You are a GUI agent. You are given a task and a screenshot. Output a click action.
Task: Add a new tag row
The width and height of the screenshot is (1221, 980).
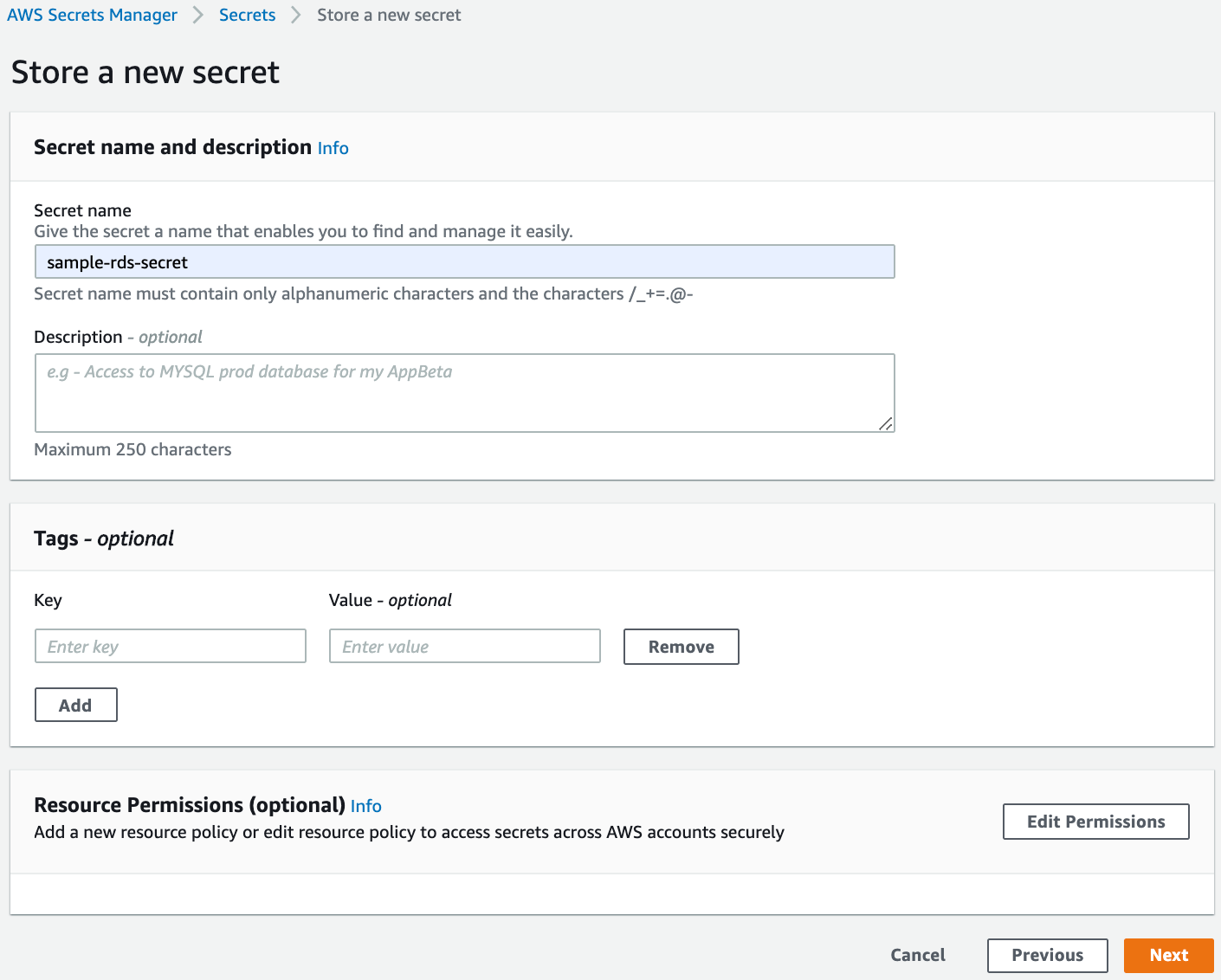[75, 705]
